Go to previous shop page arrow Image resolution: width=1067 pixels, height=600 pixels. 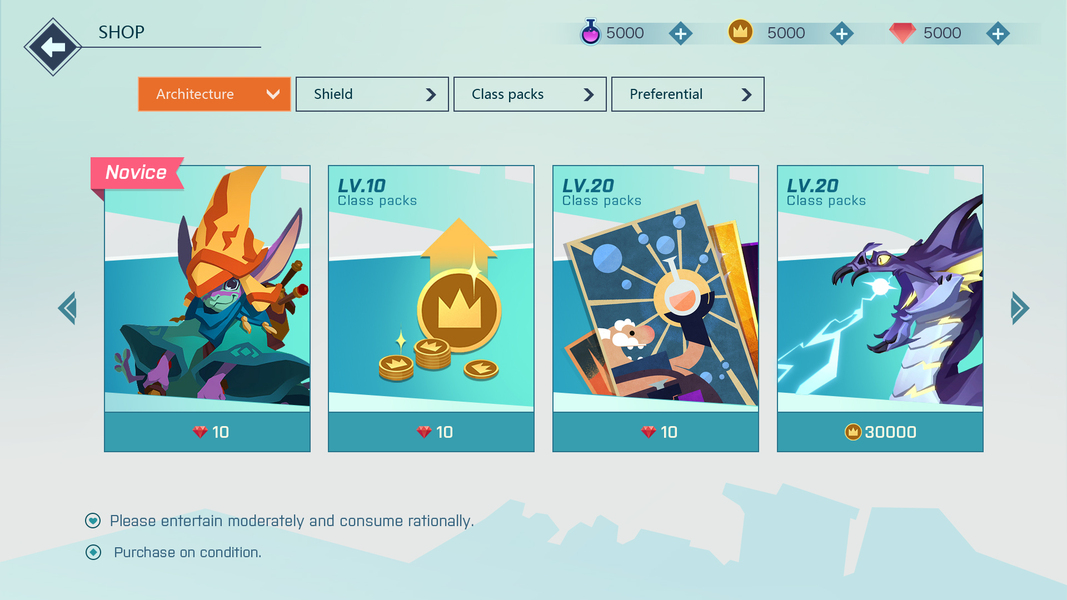67,308
